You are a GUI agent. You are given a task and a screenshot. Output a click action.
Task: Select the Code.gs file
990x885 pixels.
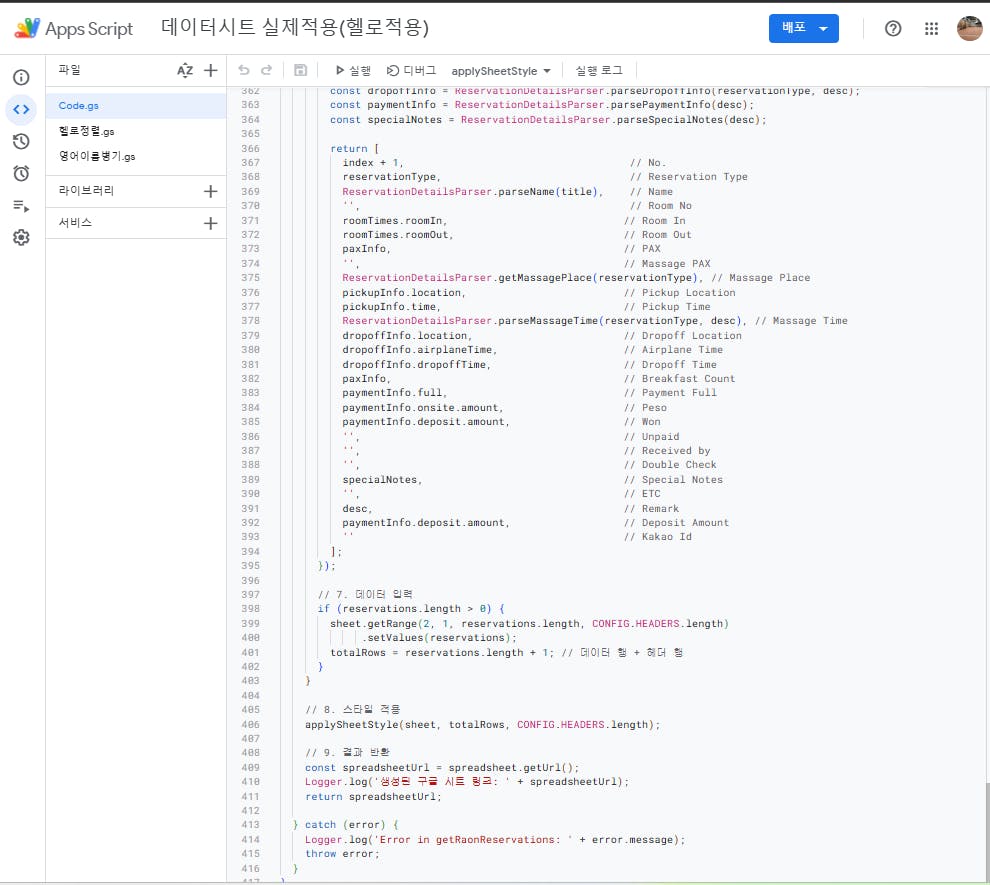[x=136, y=106]
